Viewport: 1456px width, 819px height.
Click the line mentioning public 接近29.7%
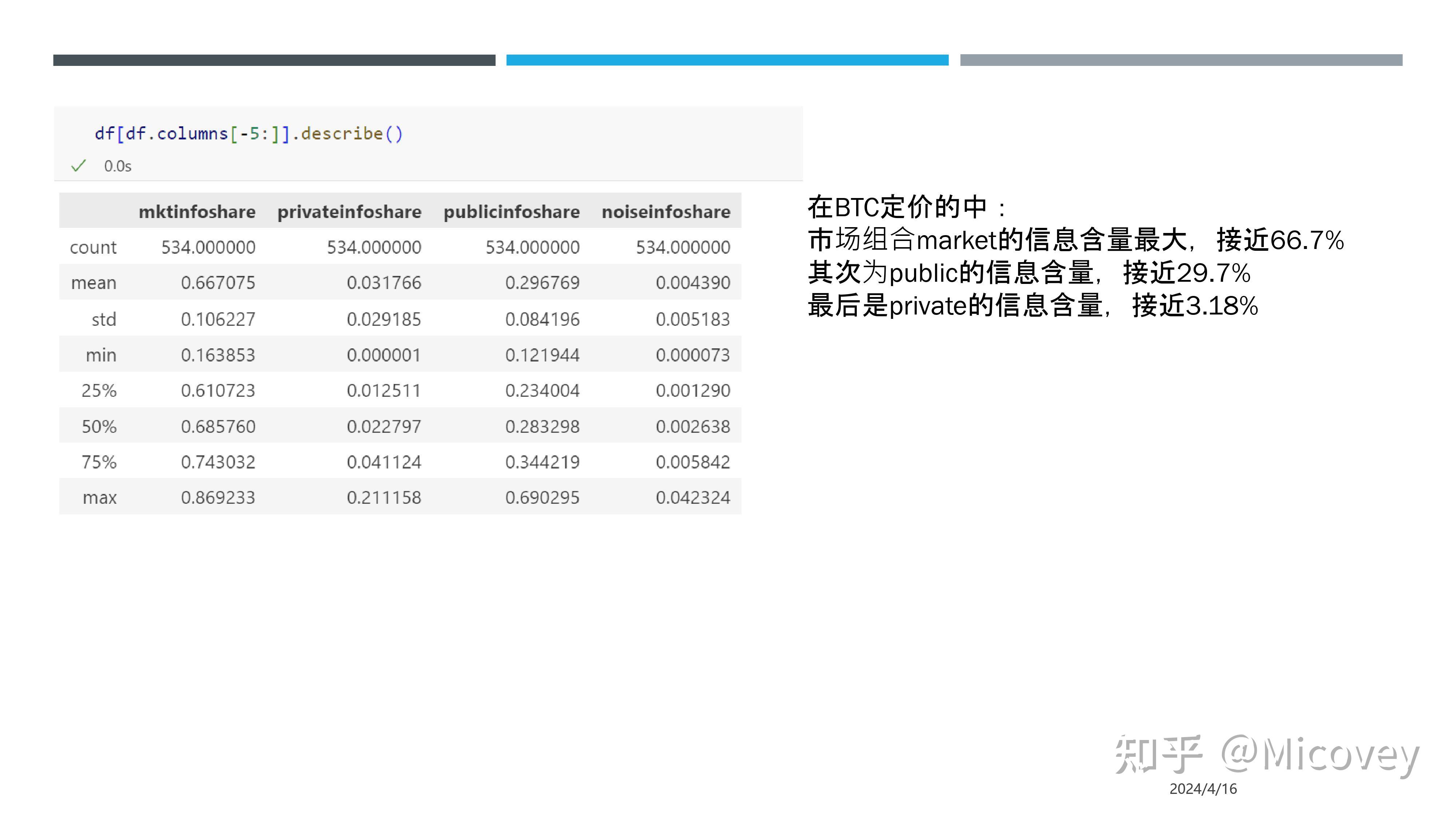pos(1029,273)
